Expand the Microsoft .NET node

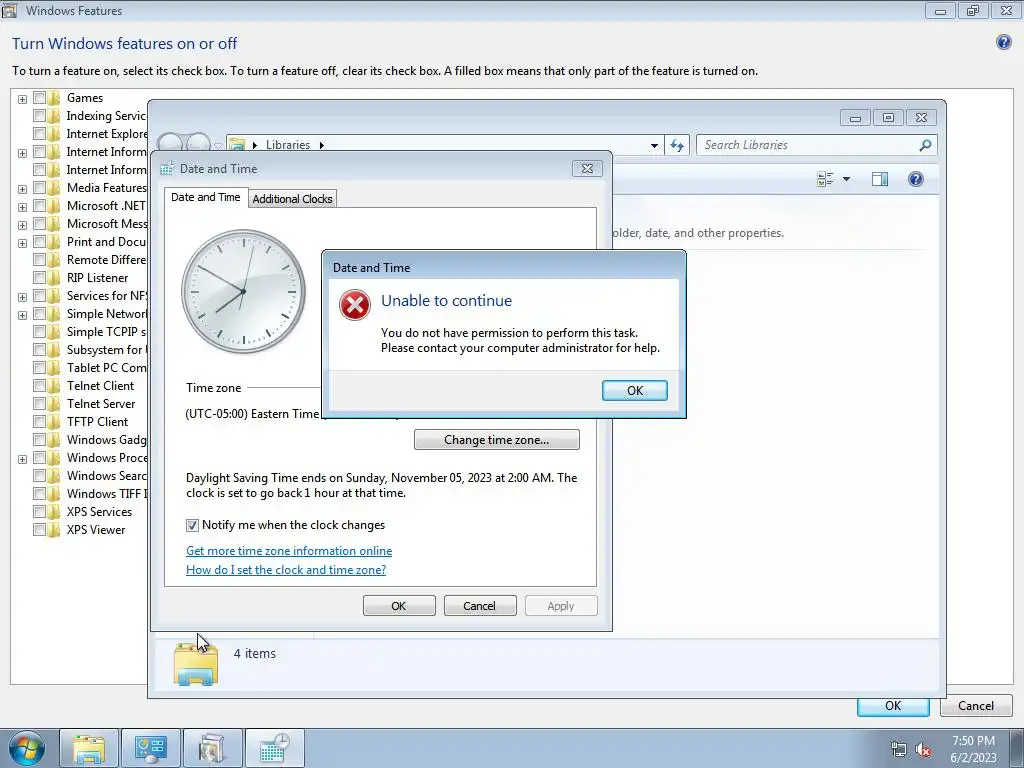[22, 207]
